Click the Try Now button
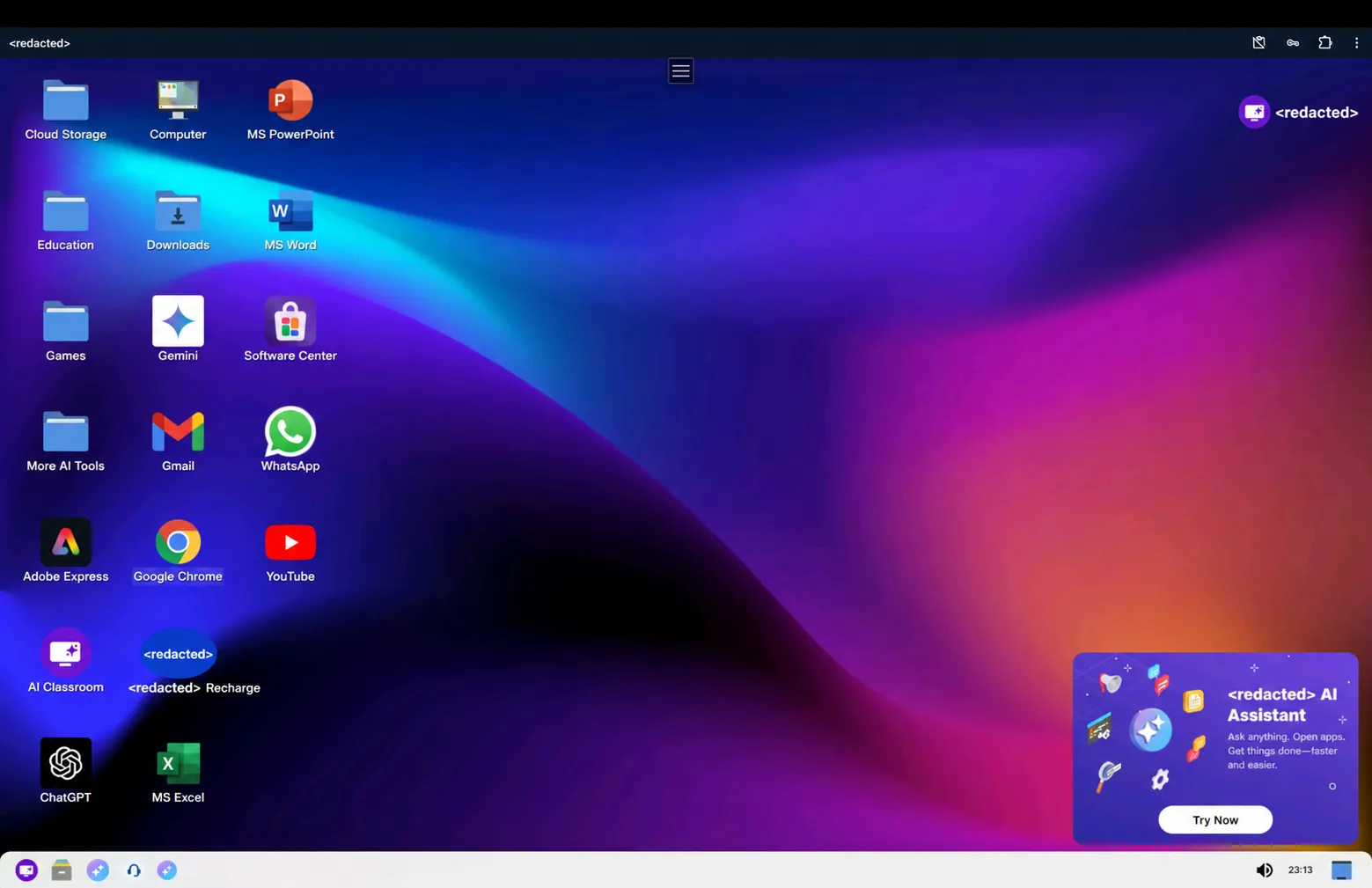 (1214, 819)
